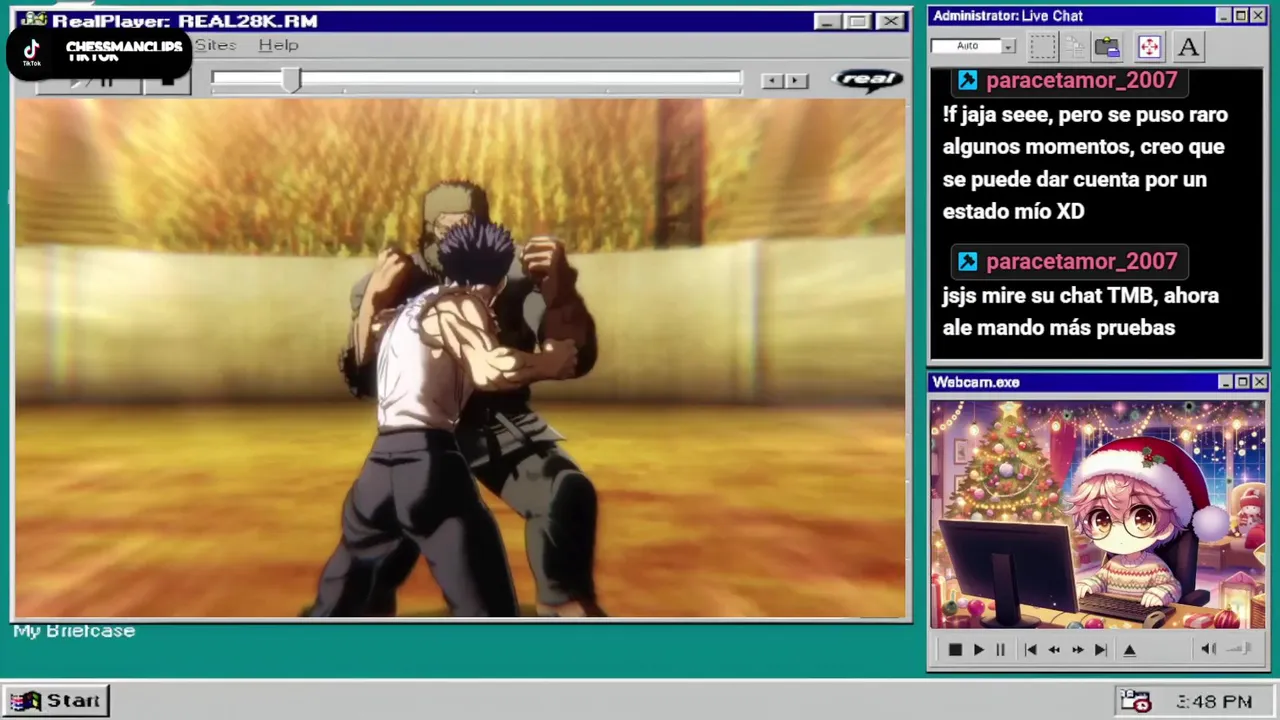Screen dimensions: 1280x720
Task: Minimize the Webcam.exe window
Action: (x=1225, y=382)
